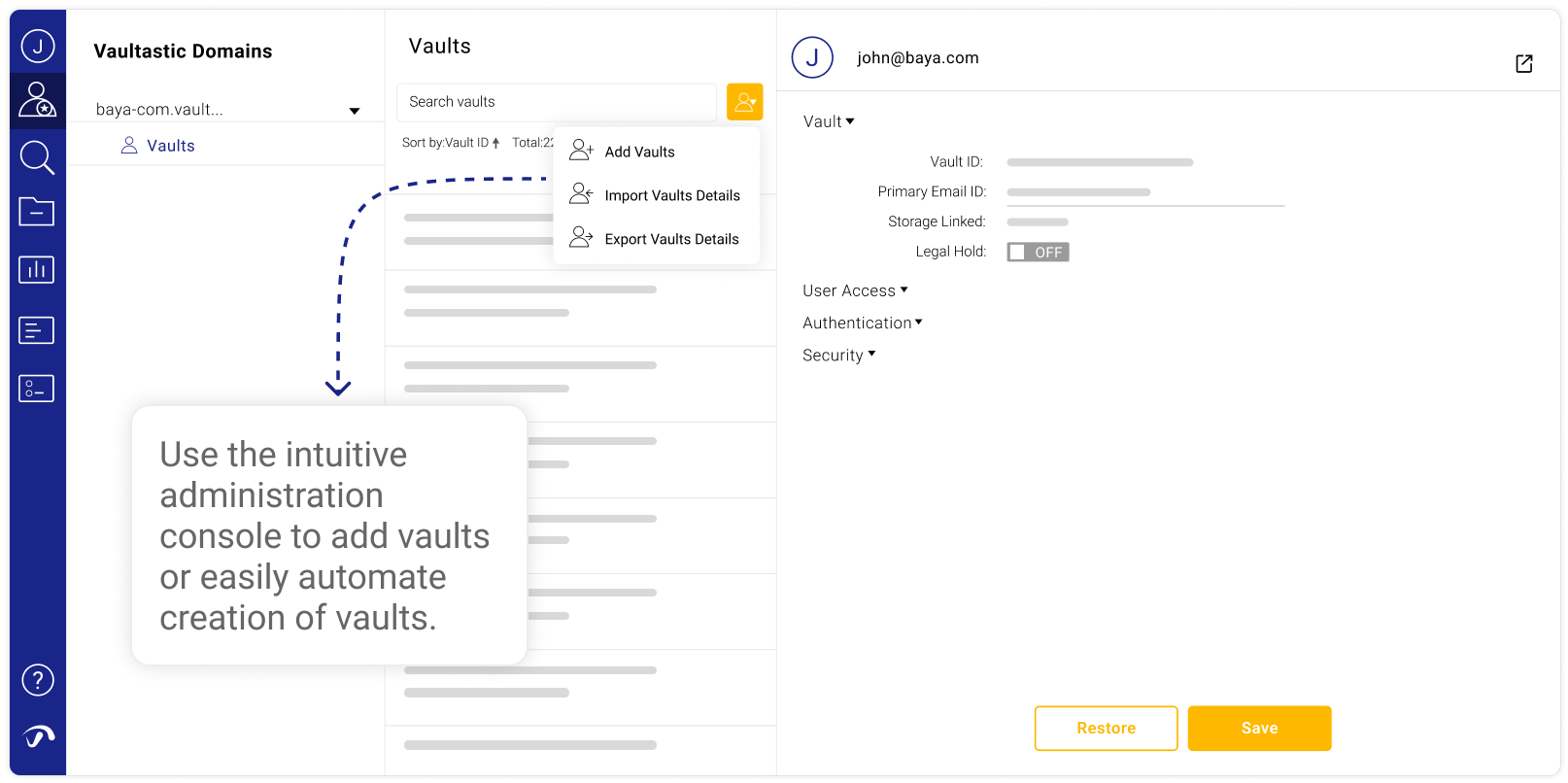This screenshot has height=783, width=1568.
Task: Click the Save button
Action: (1259, 729)
